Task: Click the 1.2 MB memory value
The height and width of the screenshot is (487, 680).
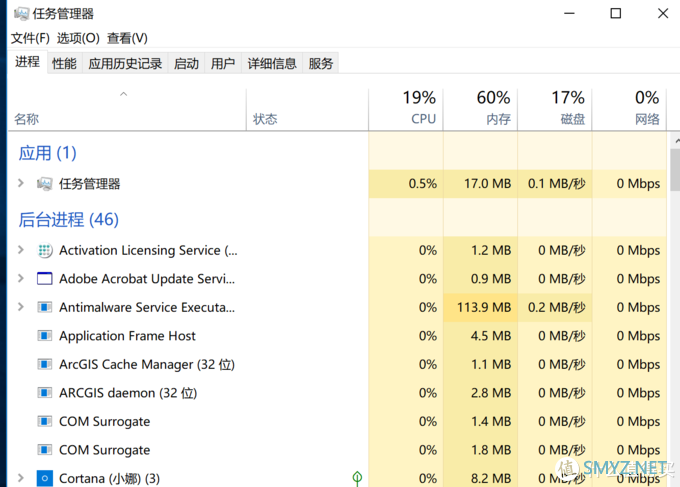Action: pyautogui.click(x=491, y=250)
